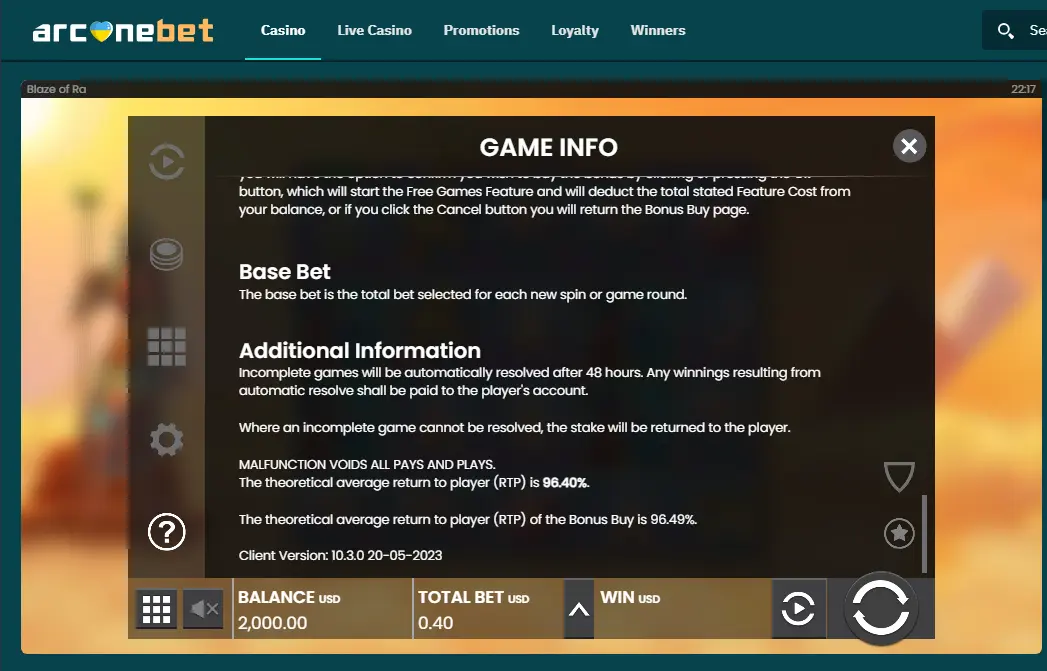Open settings gear in sidebar
Viewport: 1047px width, 671px height.
166,439
